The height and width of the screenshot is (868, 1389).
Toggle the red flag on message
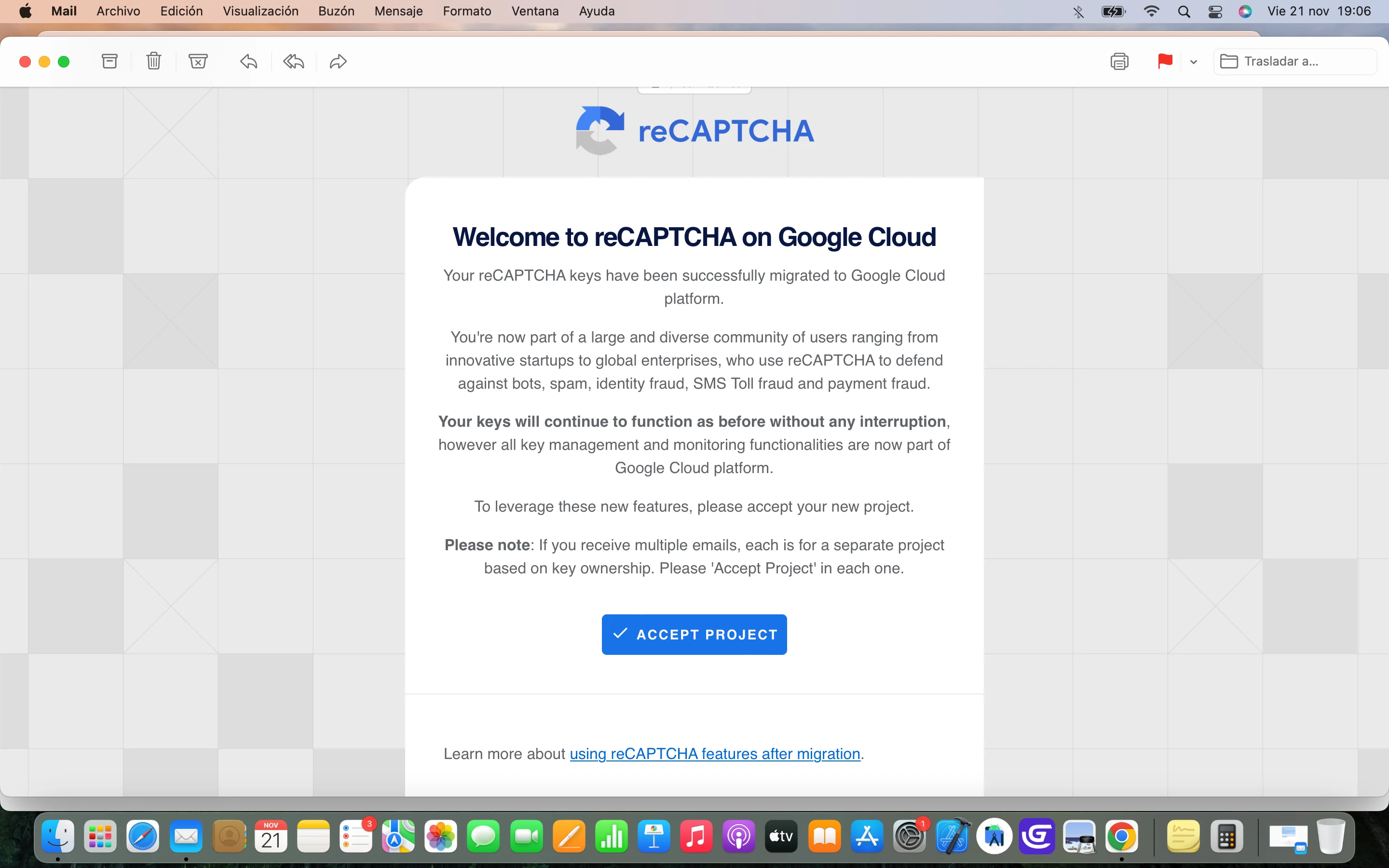coord(1165,61)
